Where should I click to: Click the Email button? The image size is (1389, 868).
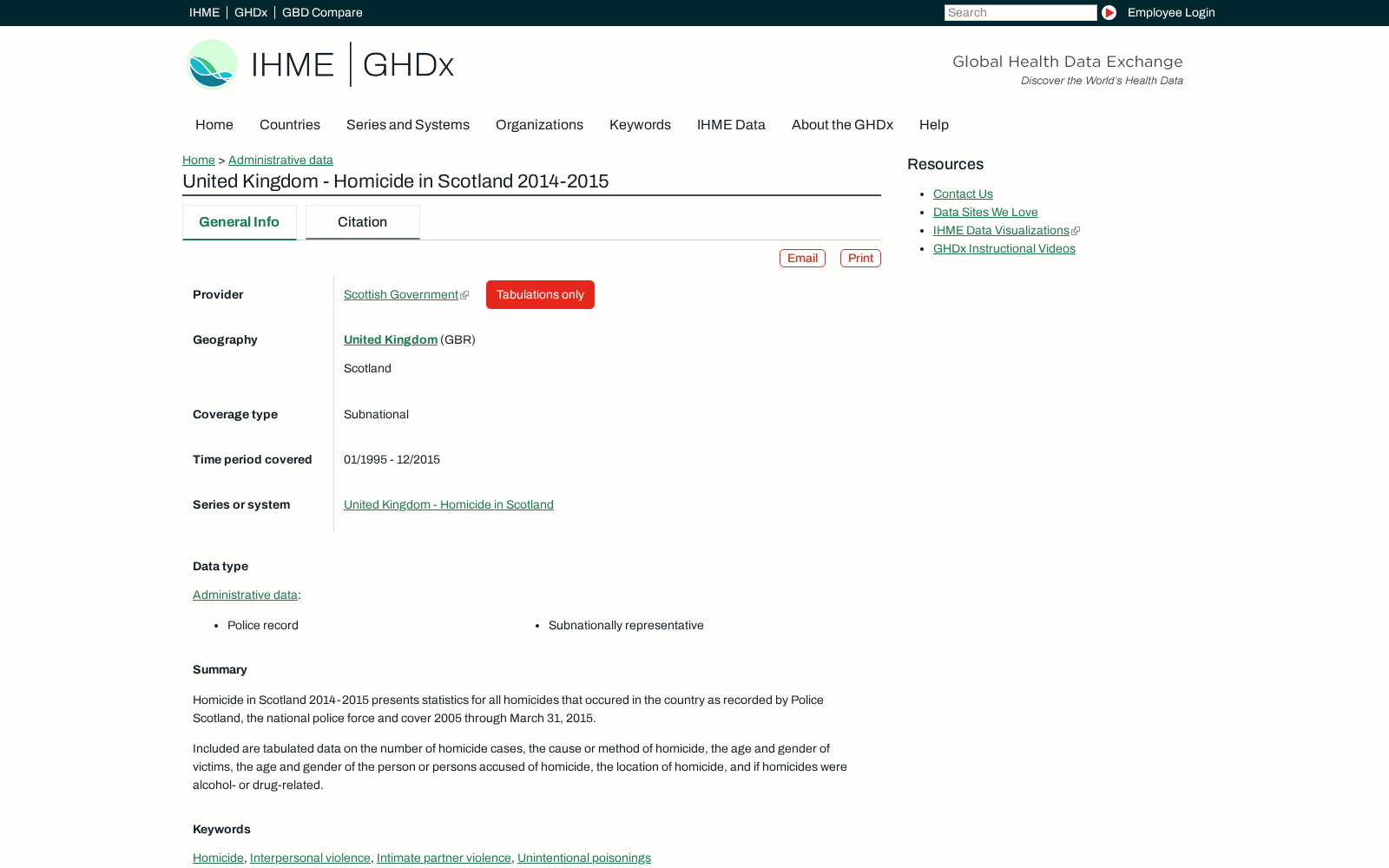tap(802, 258)
